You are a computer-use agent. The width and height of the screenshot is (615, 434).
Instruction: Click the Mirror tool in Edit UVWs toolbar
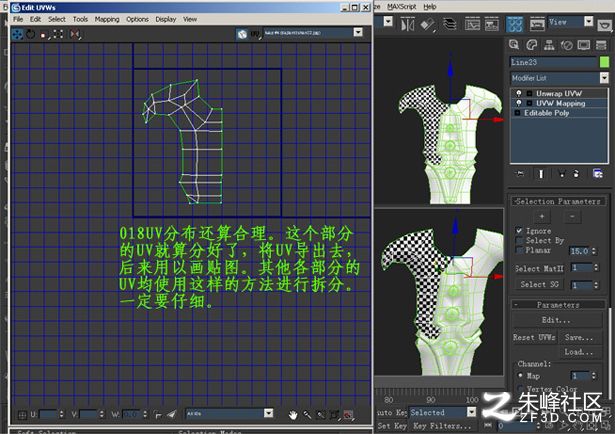pos(75,34)
